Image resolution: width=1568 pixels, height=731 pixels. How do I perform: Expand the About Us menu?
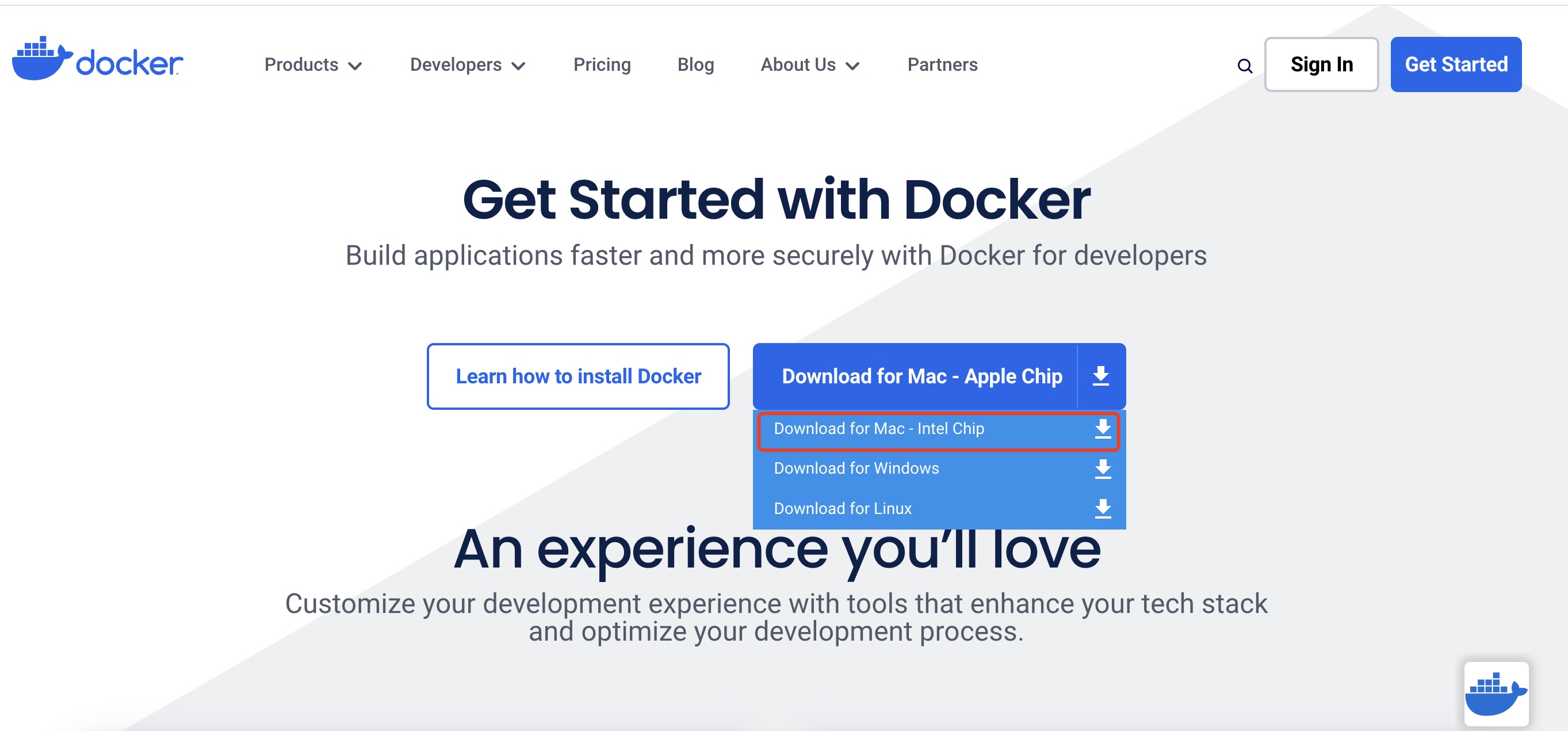point(809,64)
